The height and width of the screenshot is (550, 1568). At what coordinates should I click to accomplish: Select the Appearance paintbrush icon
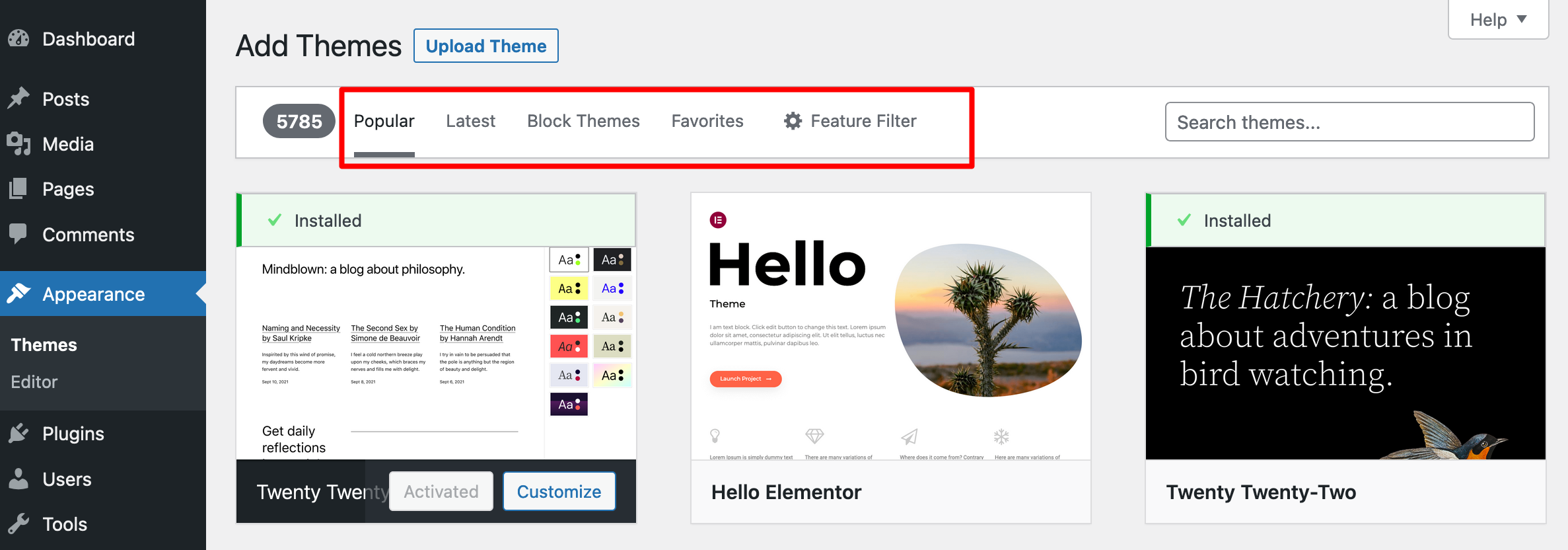coord(20,294)
